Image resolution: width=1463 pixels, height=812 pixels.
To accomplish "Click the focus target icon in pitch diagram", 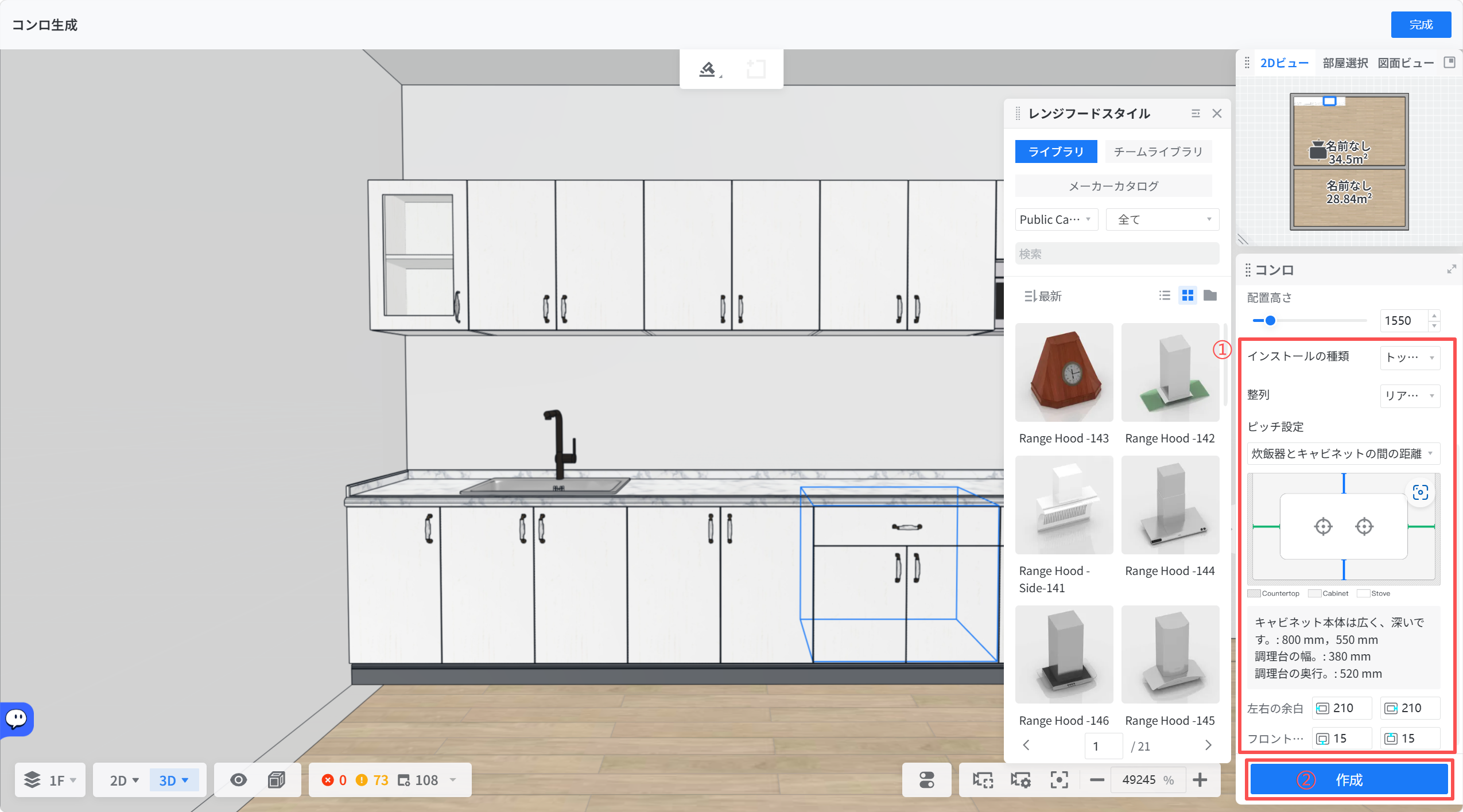I will coord(1421,492).
